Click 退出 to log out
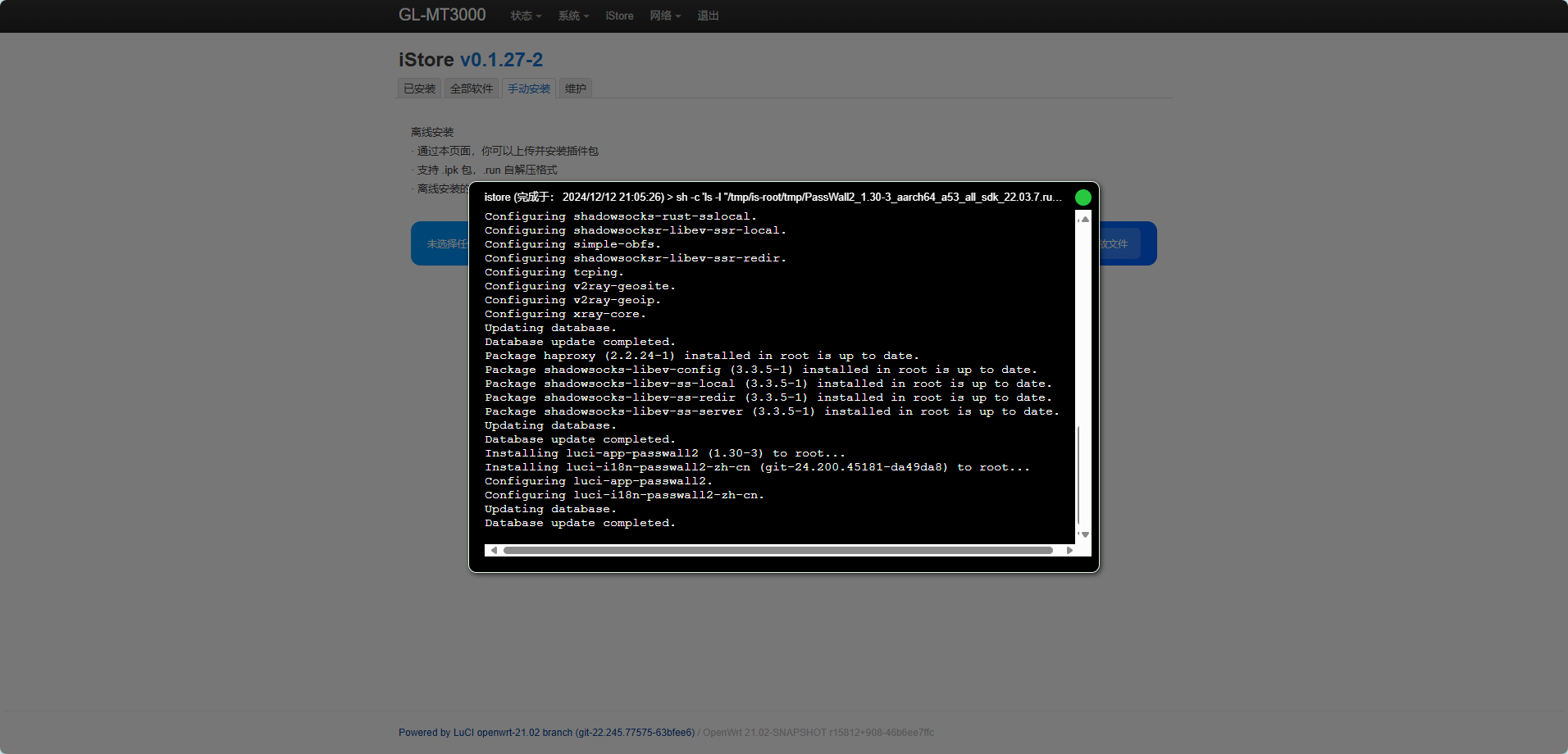 pos(708,16)
